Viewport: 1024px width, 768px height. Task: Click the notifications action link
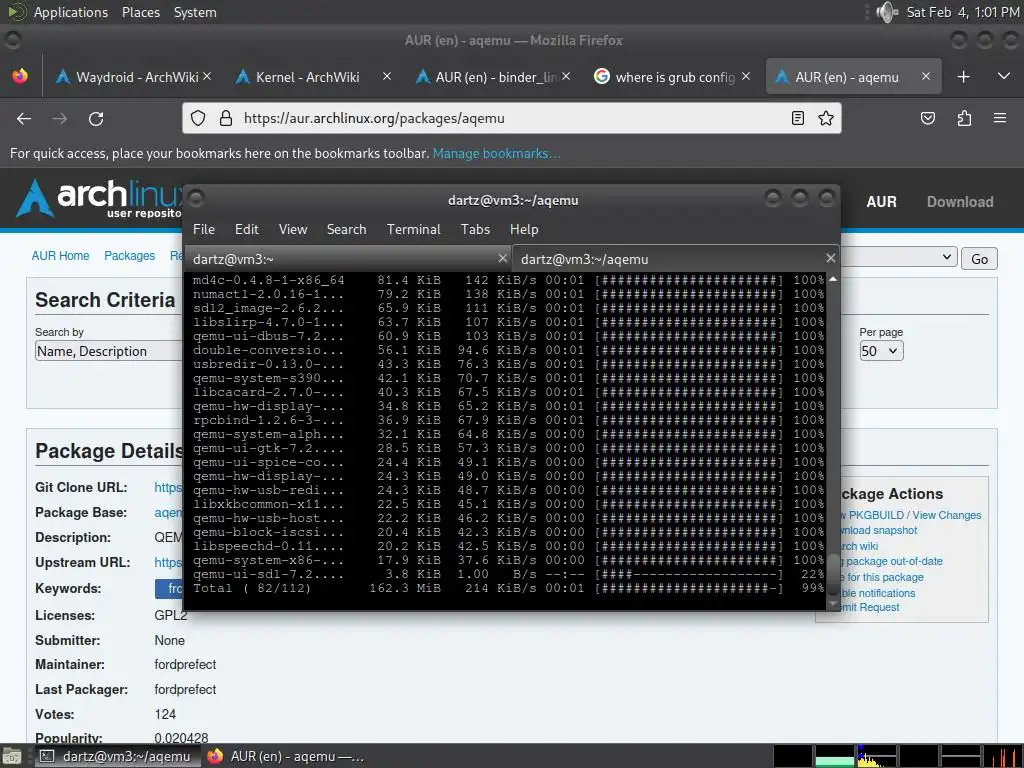coord(878,593)
